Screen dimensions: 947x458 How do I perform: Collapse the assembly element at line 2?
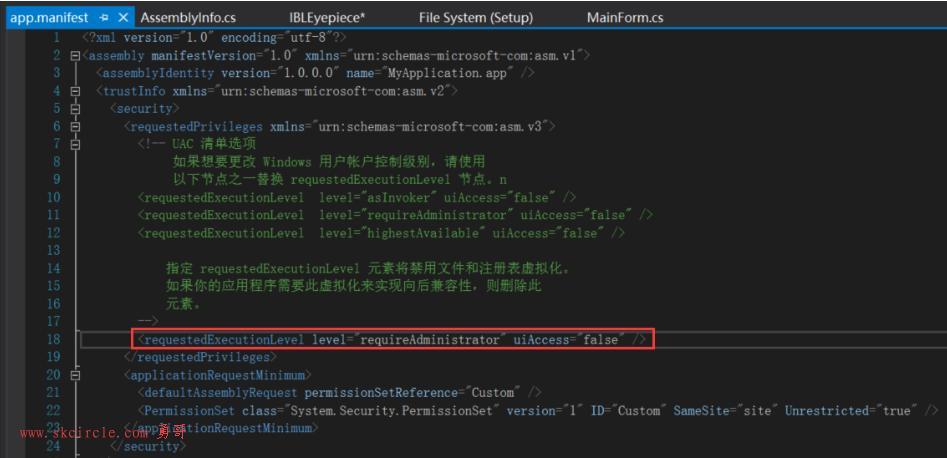tap(75, 56)
